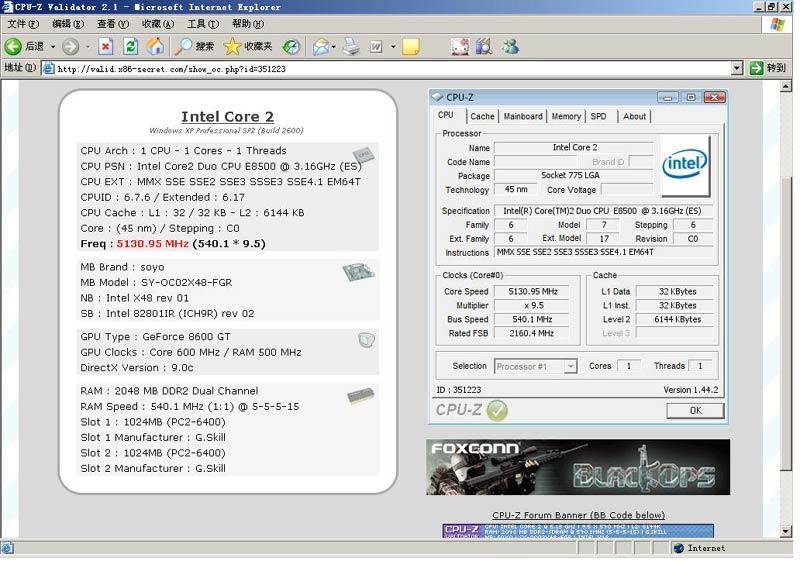Open the Edit menu (编辑)
The image size is (800, 561).
tap(68, 24)
